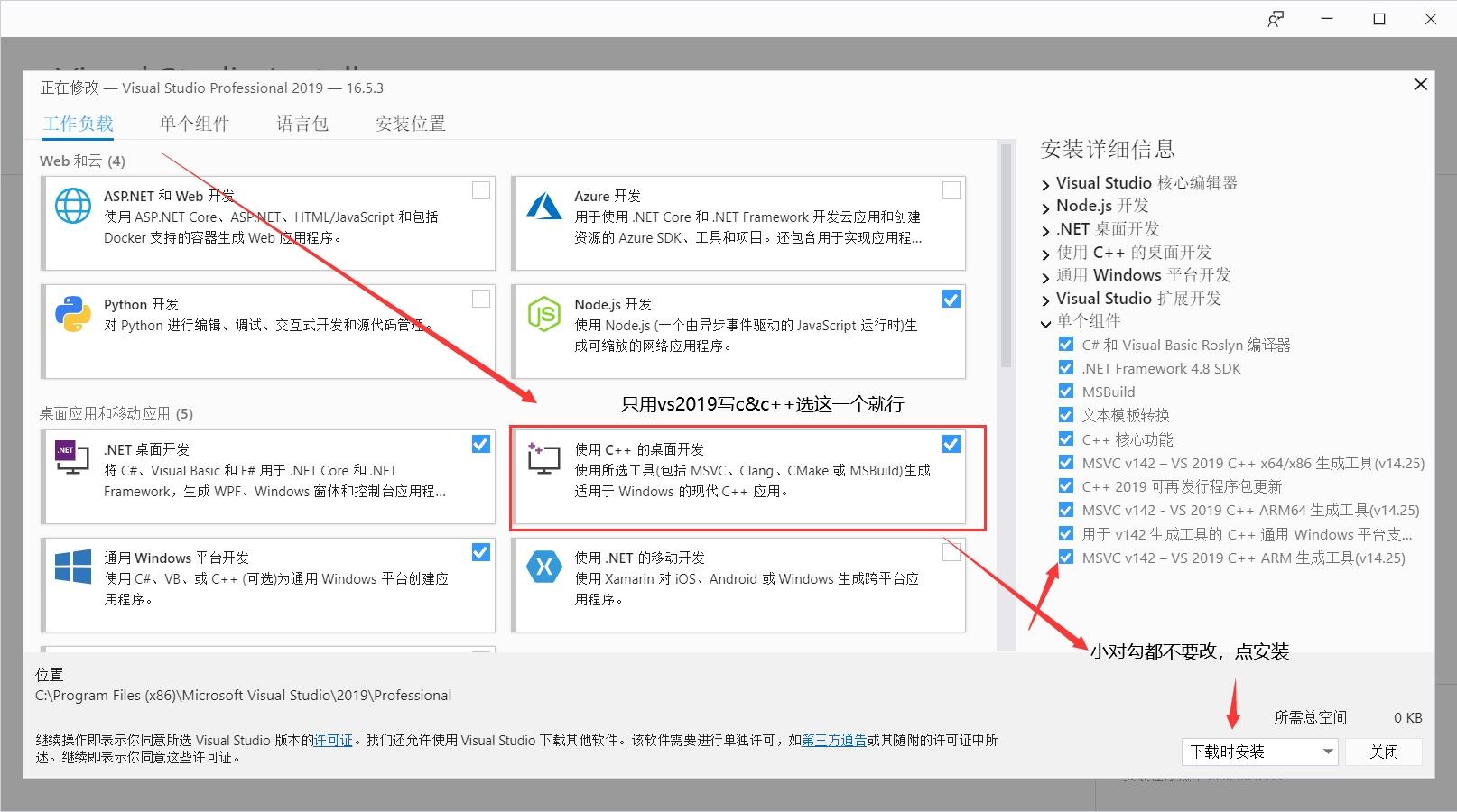1457x812 pixels.
Task: Close the modify dialog with the X
Action: coord(1420,84)
